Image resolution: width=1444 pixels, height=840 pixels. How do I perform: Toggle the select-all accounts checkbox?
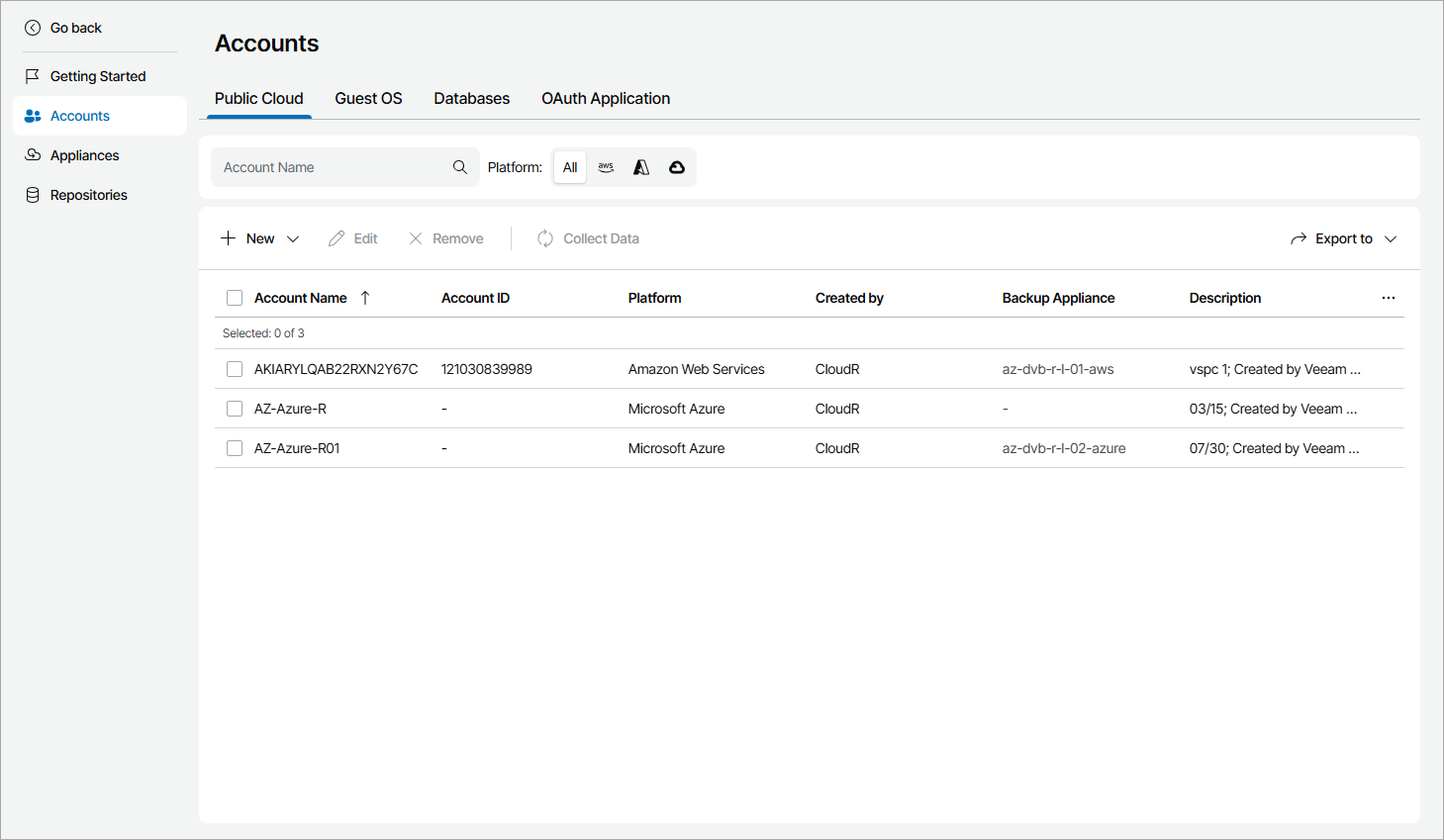235,298
